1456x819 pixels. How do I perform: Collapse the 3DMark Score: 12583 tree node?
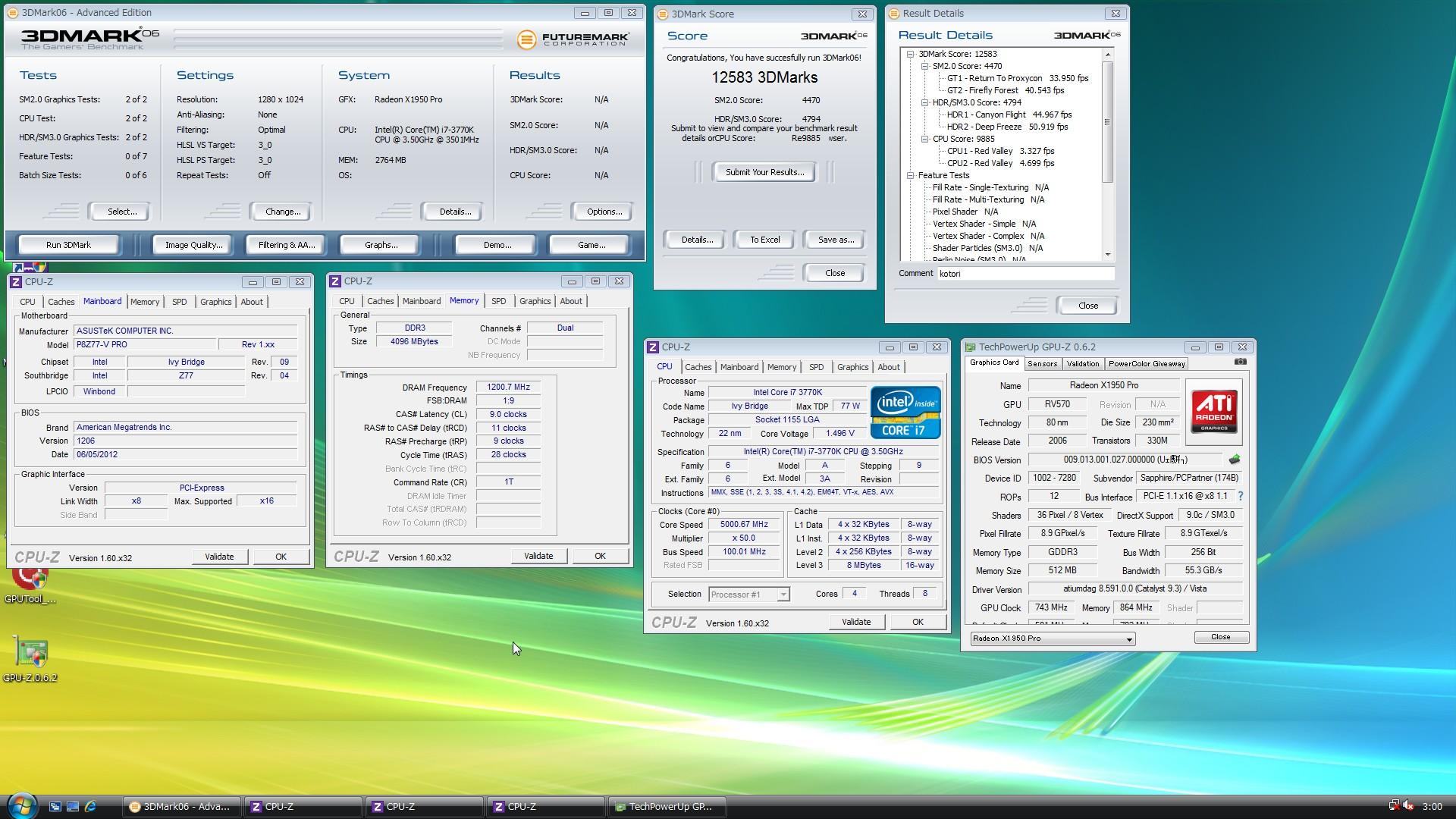(911, 54)
